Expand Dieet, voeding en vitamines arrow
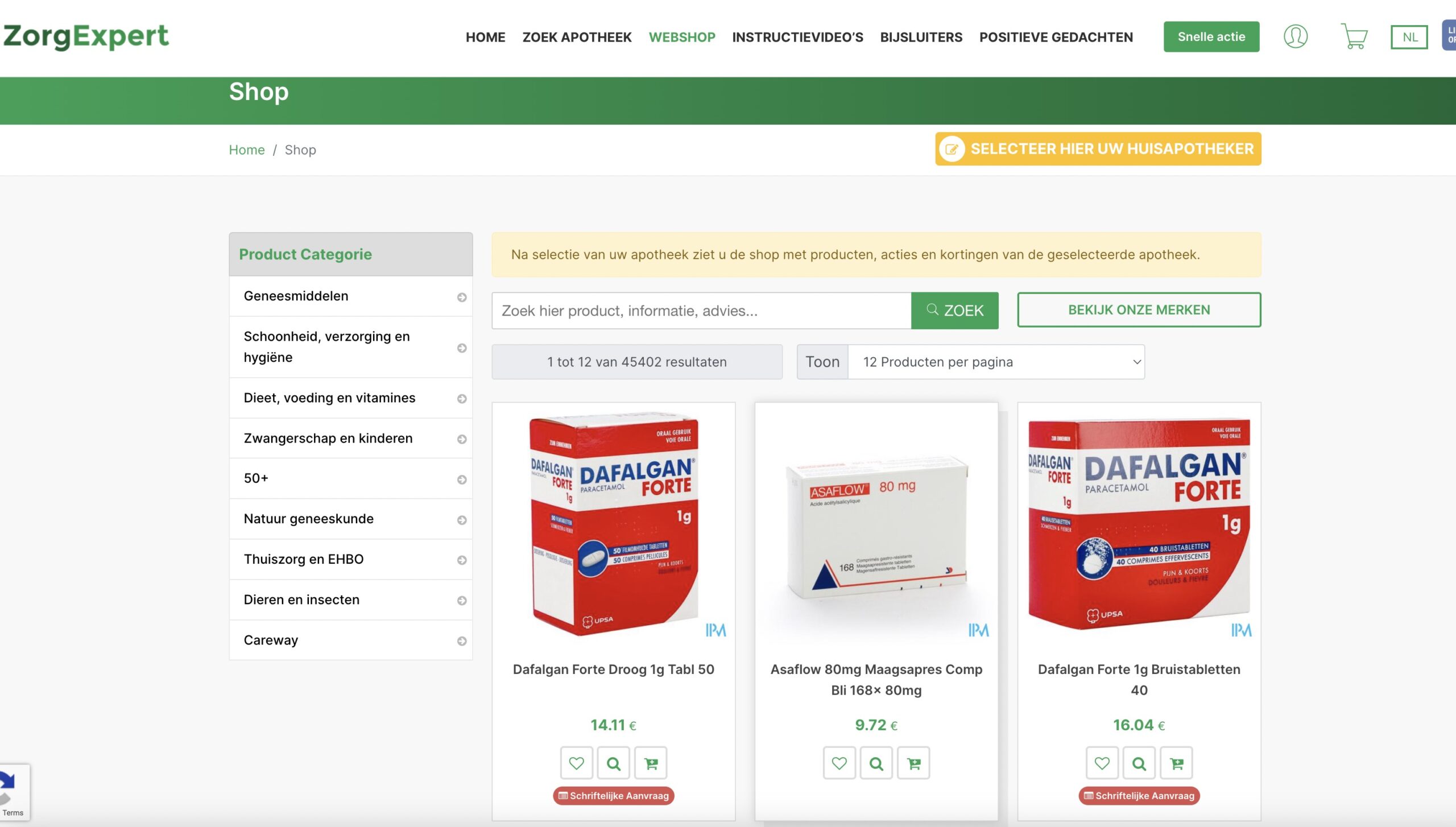 pos(462,399)
